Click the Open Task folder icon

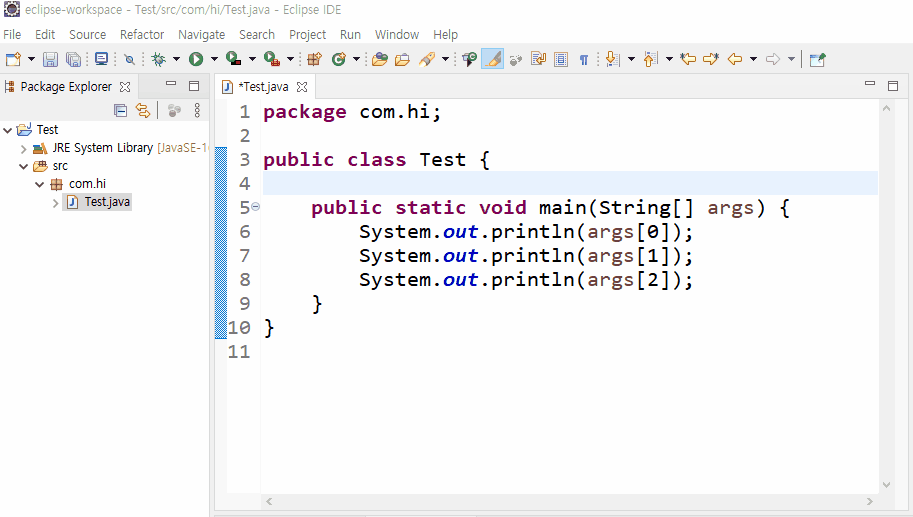point(402,59)
